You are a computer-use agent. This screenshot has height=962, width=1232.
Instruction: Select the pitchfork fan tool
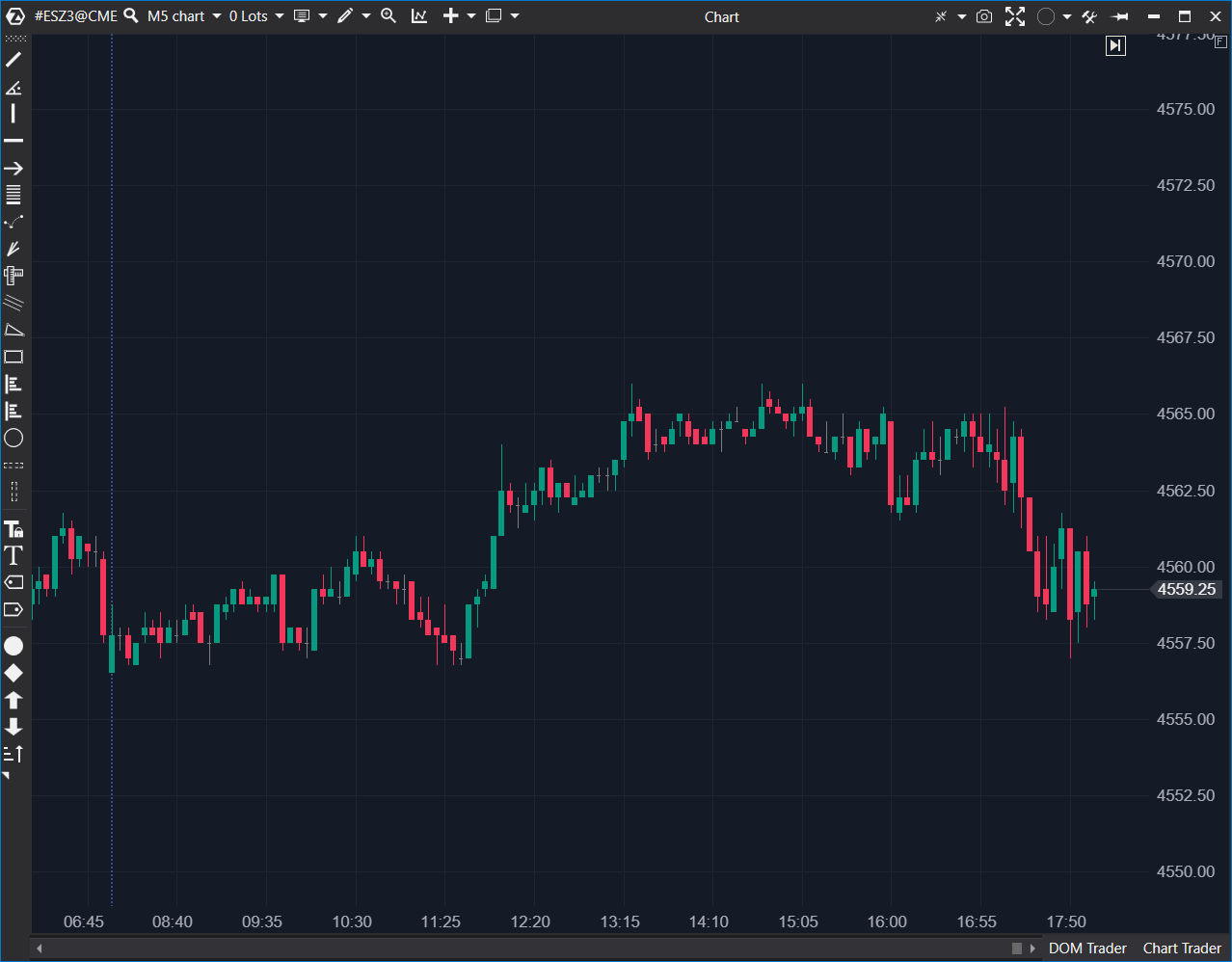click(13, 249)
